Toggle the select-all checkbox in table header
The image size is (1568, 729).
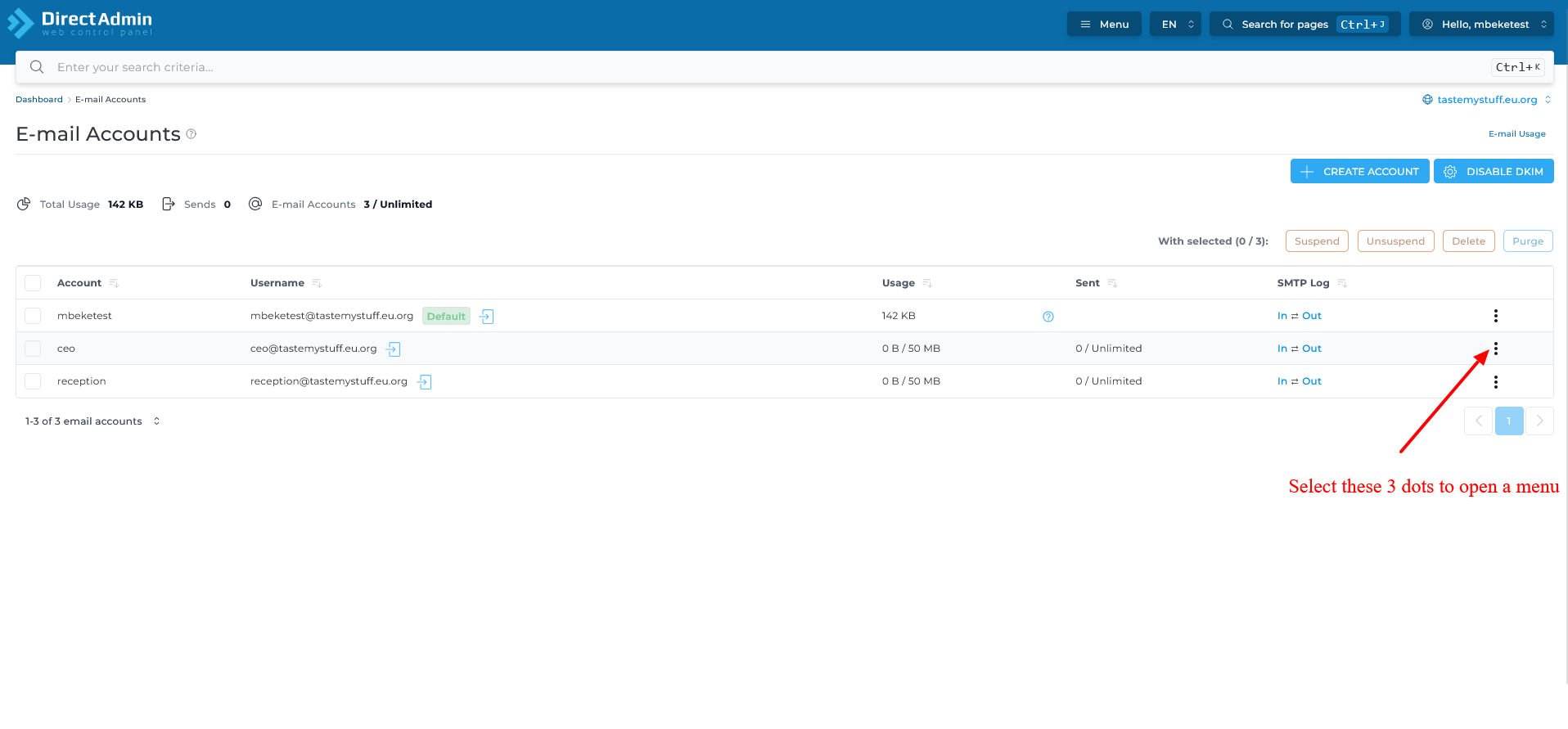pos(33,283)
